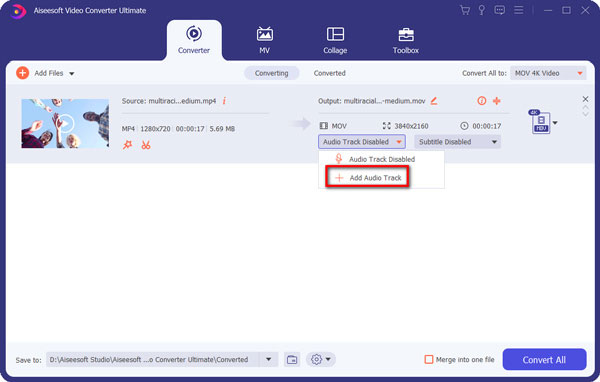
Task: Click the key register icon
Action: click(x=482, y=10)
